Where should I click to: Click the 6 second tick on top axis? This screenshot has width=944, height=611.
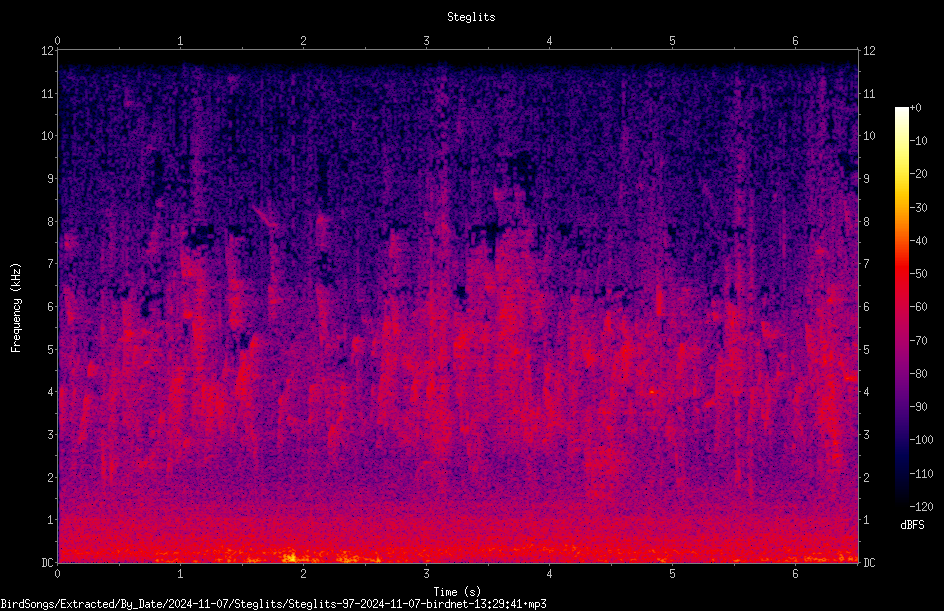point(795,40)
